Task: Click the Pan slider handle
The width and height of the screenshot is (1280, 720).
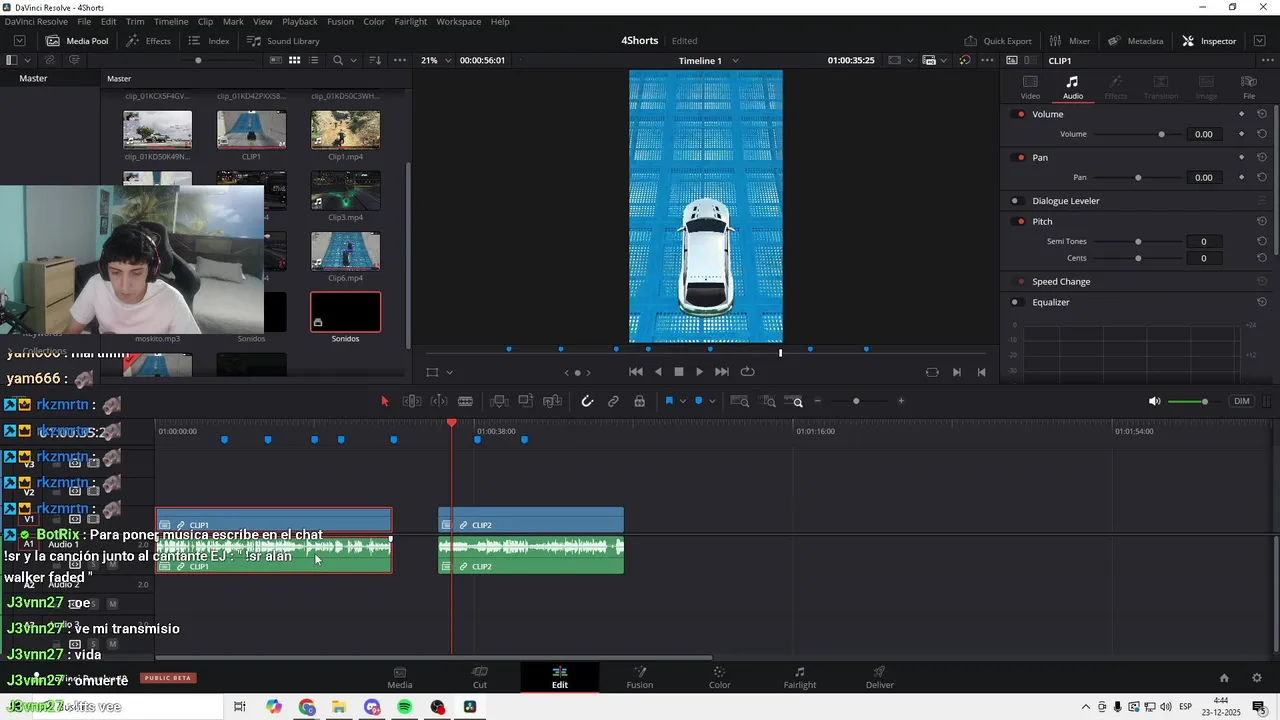Action: tap(1138, 178)
